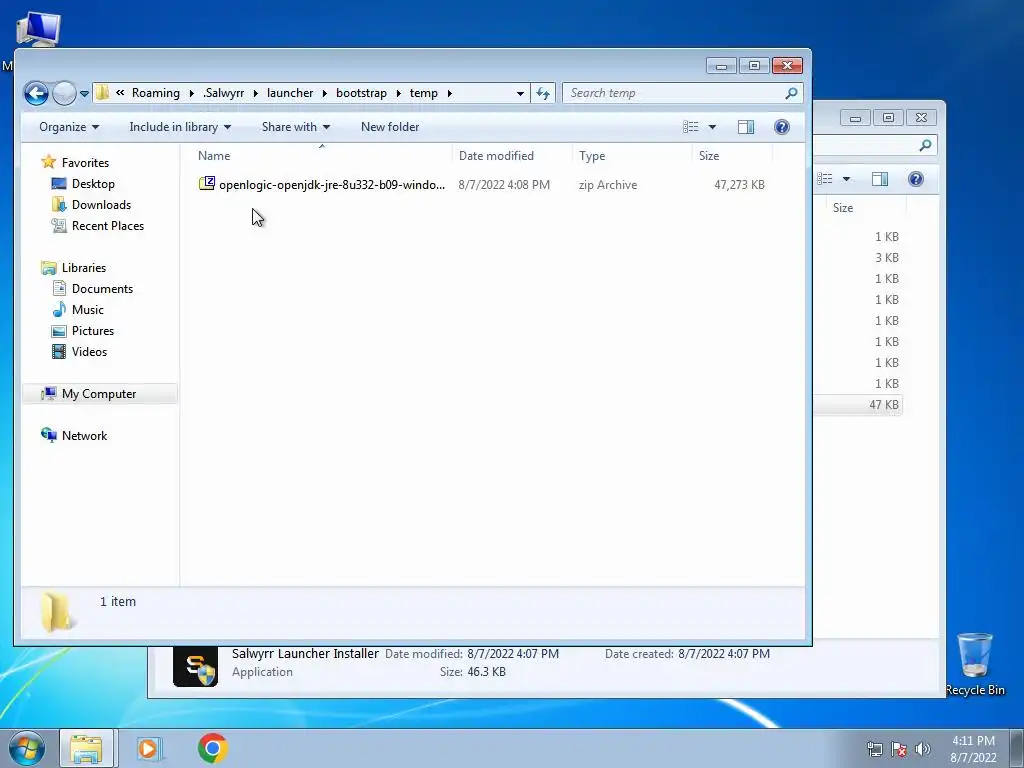Sort by the Name column header
Viewport: 1024px width, 768px height.
[x=321, y=155]
